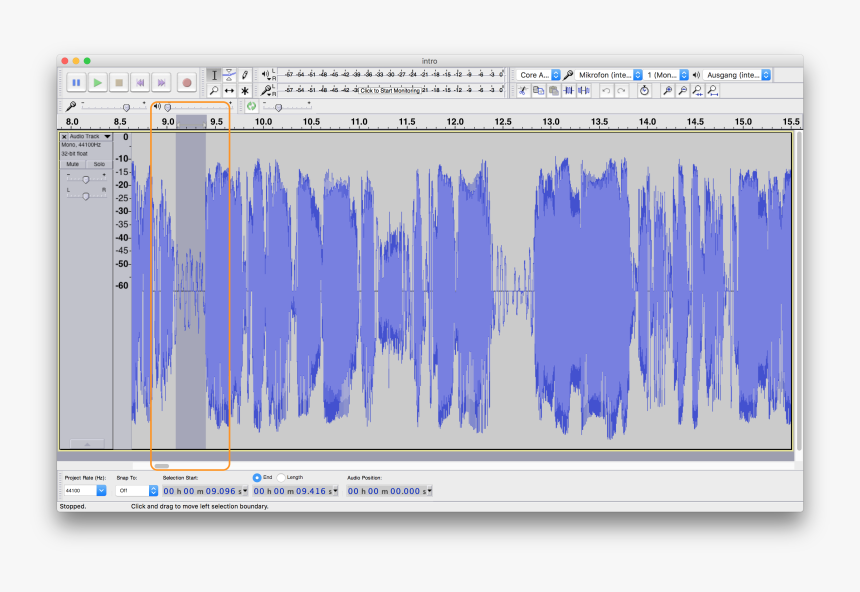860x592 pixels.
Task: Click the Sync-Lock tracks clock icon
Action: click(x=644, y=91)
